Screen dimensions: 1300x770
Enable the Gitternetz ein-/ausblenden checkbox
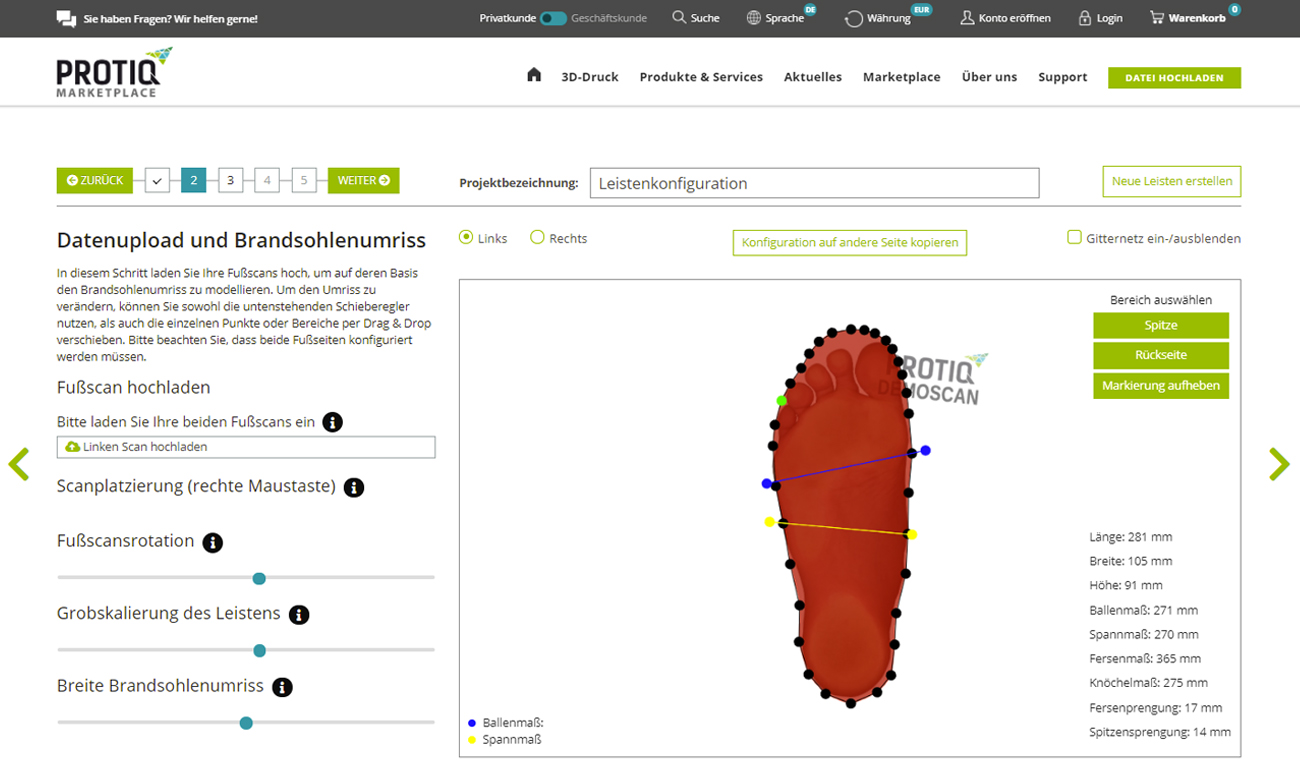(x=1074, y=238)
